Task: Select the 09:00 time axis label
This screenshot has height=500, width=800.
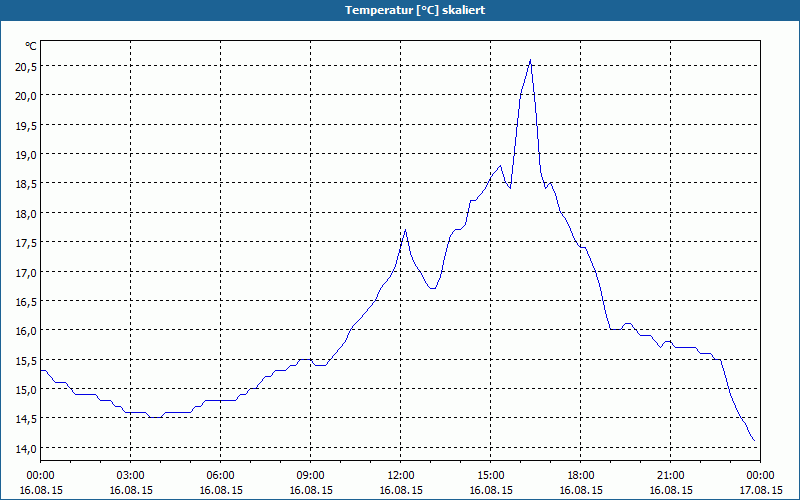Action: click(310, 476)
